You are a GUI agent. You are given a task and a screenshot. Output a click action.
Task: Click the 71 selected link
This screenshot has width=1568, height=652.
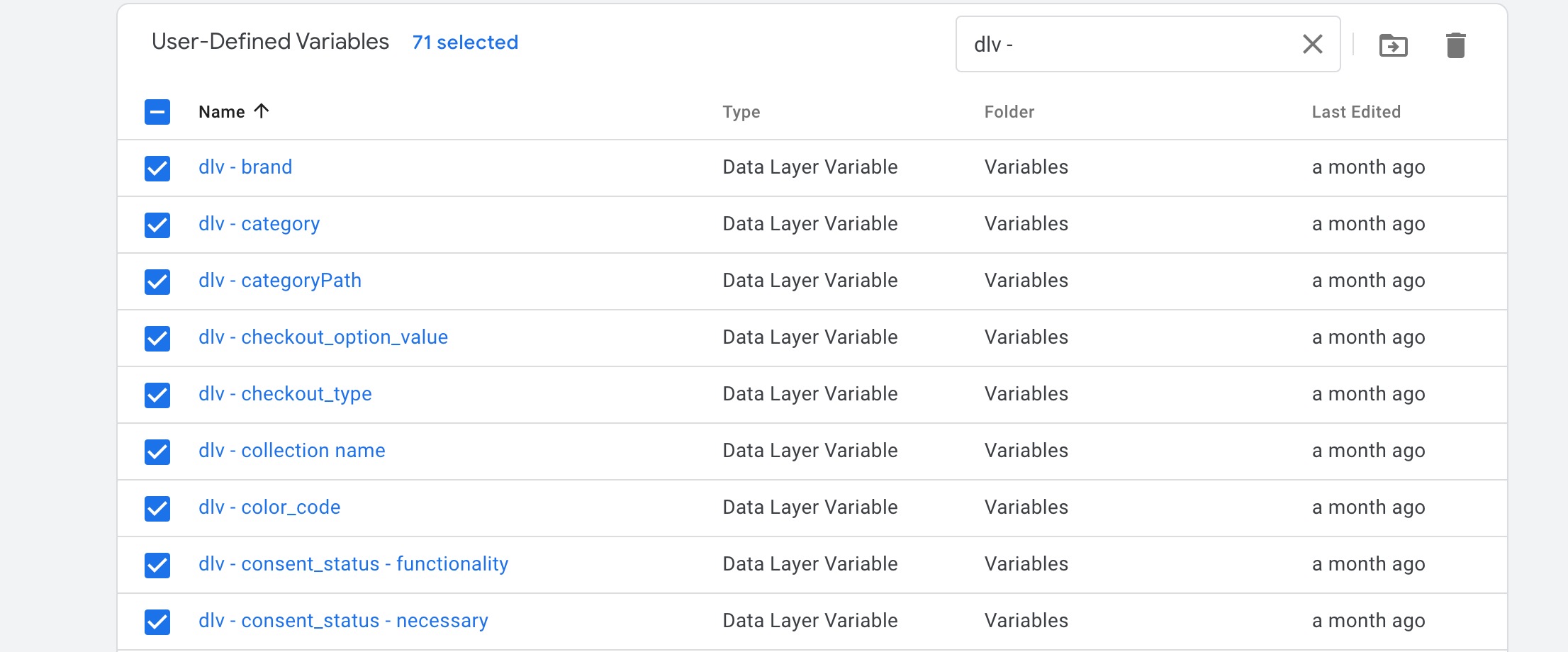[466, 42]
